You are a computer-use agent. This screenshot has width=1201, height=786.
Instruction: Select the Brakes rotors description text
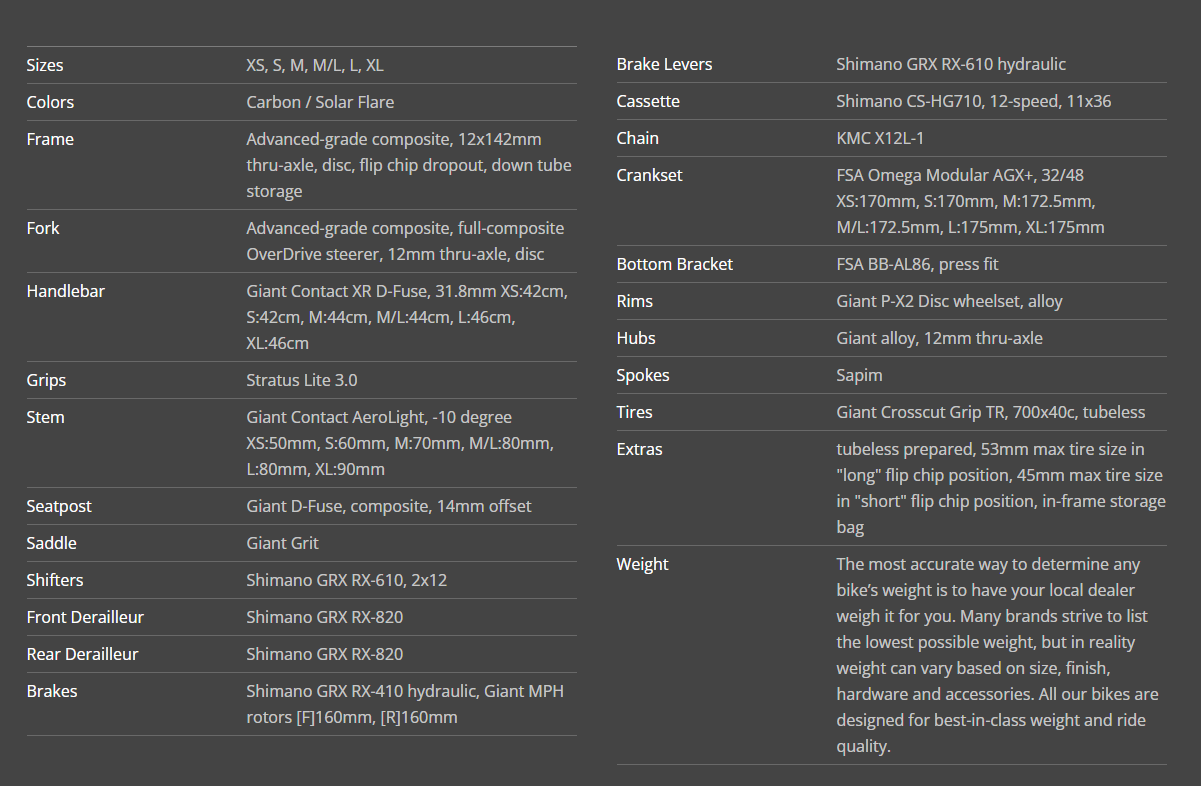tap(405, 704)
